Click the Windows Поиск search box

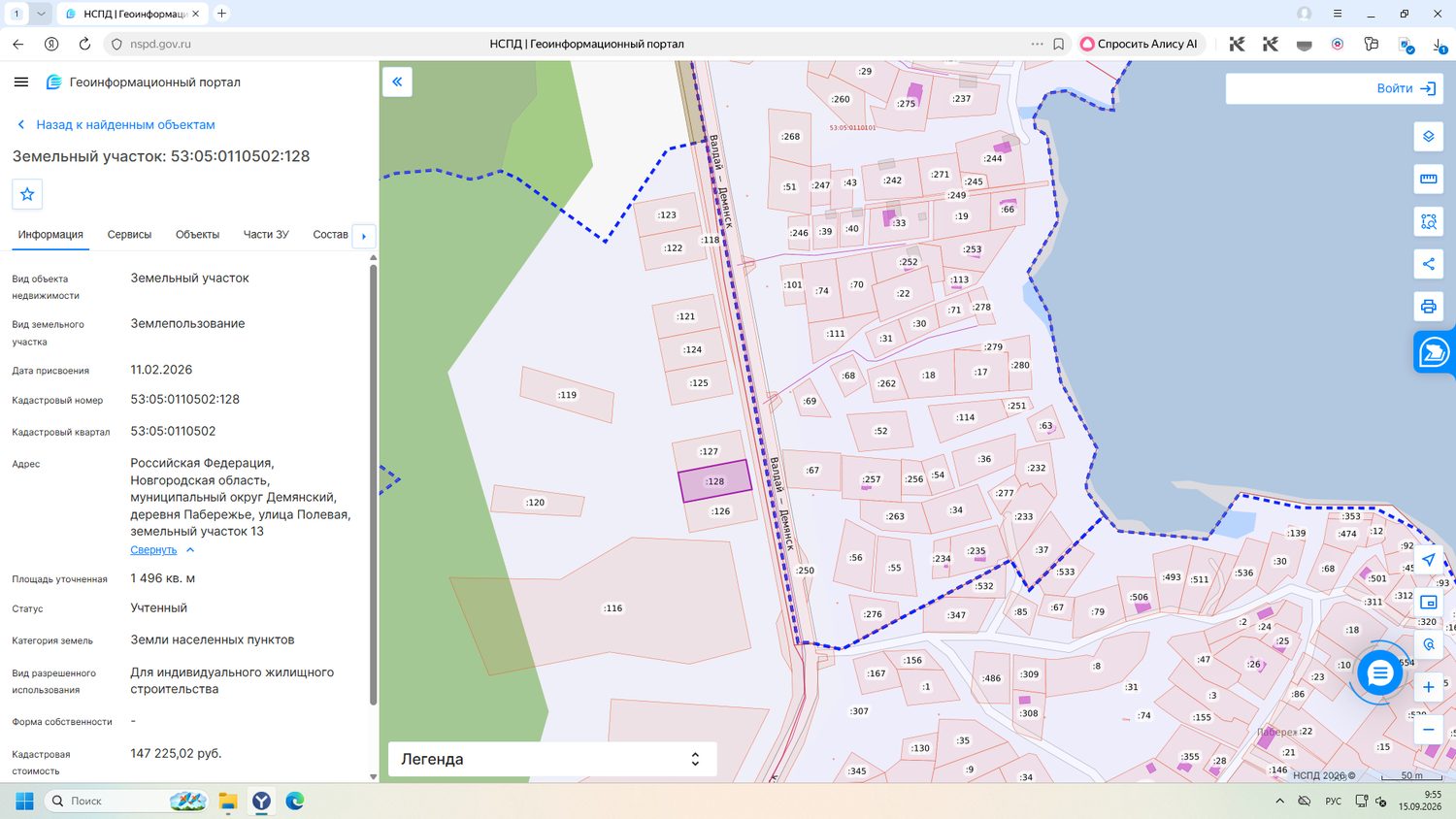[126, 801]
